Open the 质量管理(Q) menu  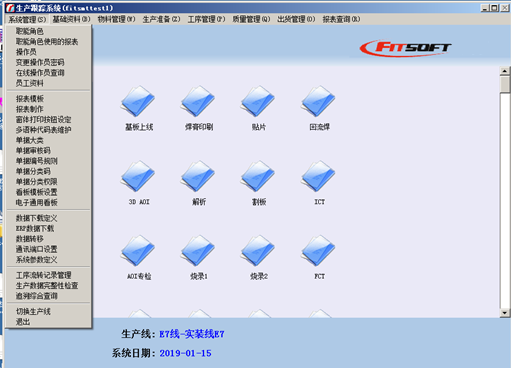(251, 19)
